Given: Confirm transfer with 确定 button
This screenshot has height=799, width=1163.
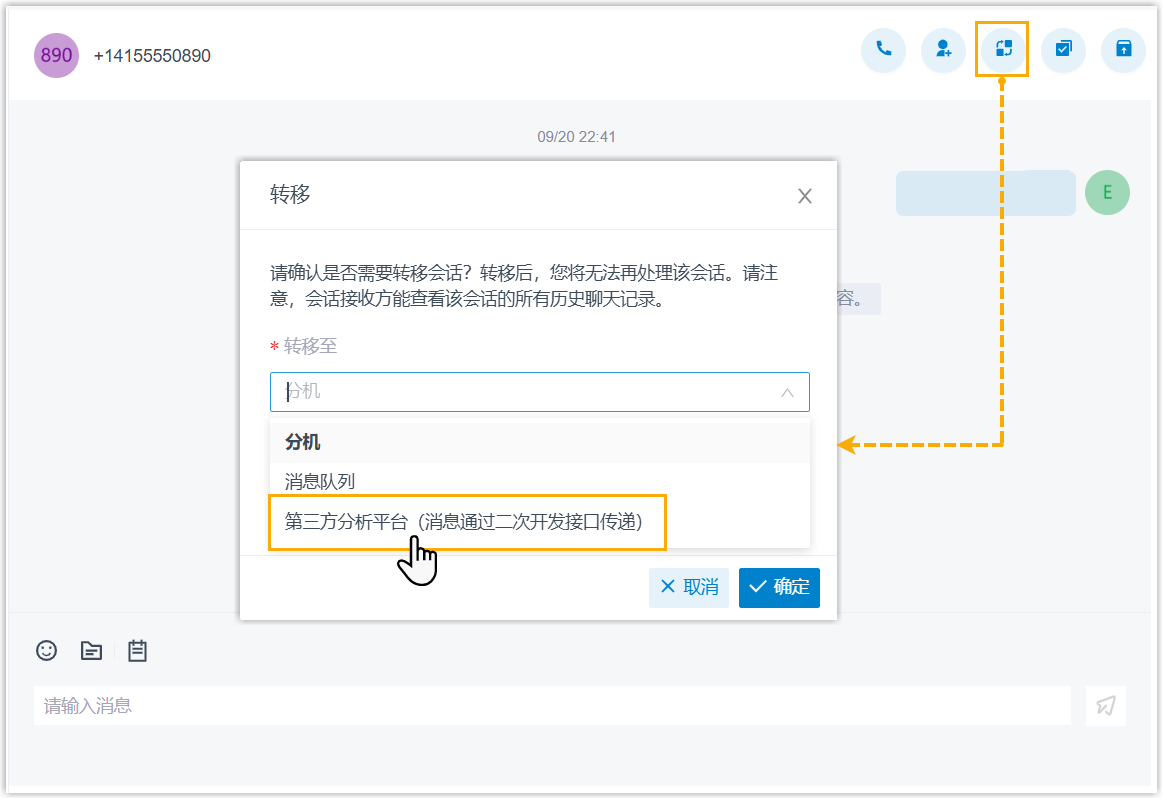Looking at the screenshot, I should [779, 587].
